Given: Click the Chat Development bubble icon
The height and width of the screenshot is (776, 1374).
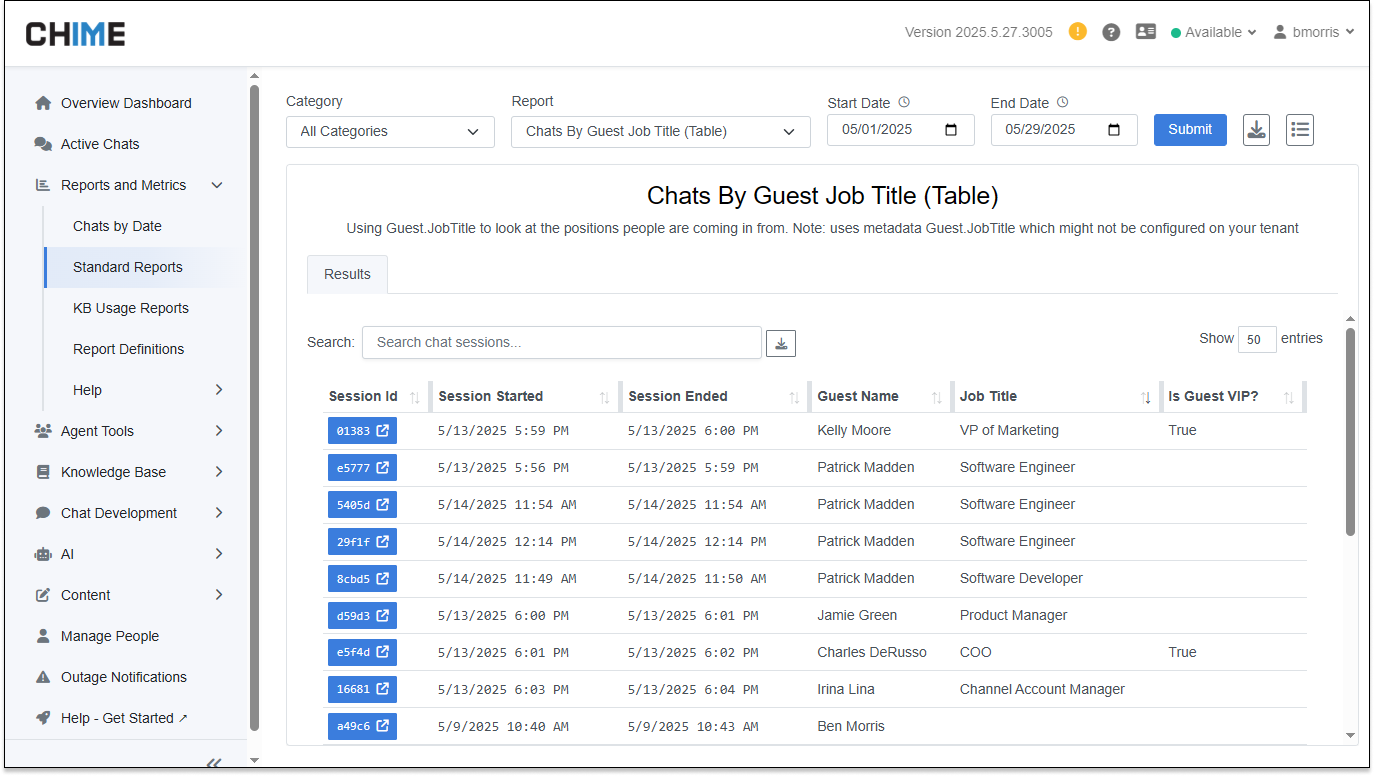Looking at the screenshot, I should (x=43, y=513).
